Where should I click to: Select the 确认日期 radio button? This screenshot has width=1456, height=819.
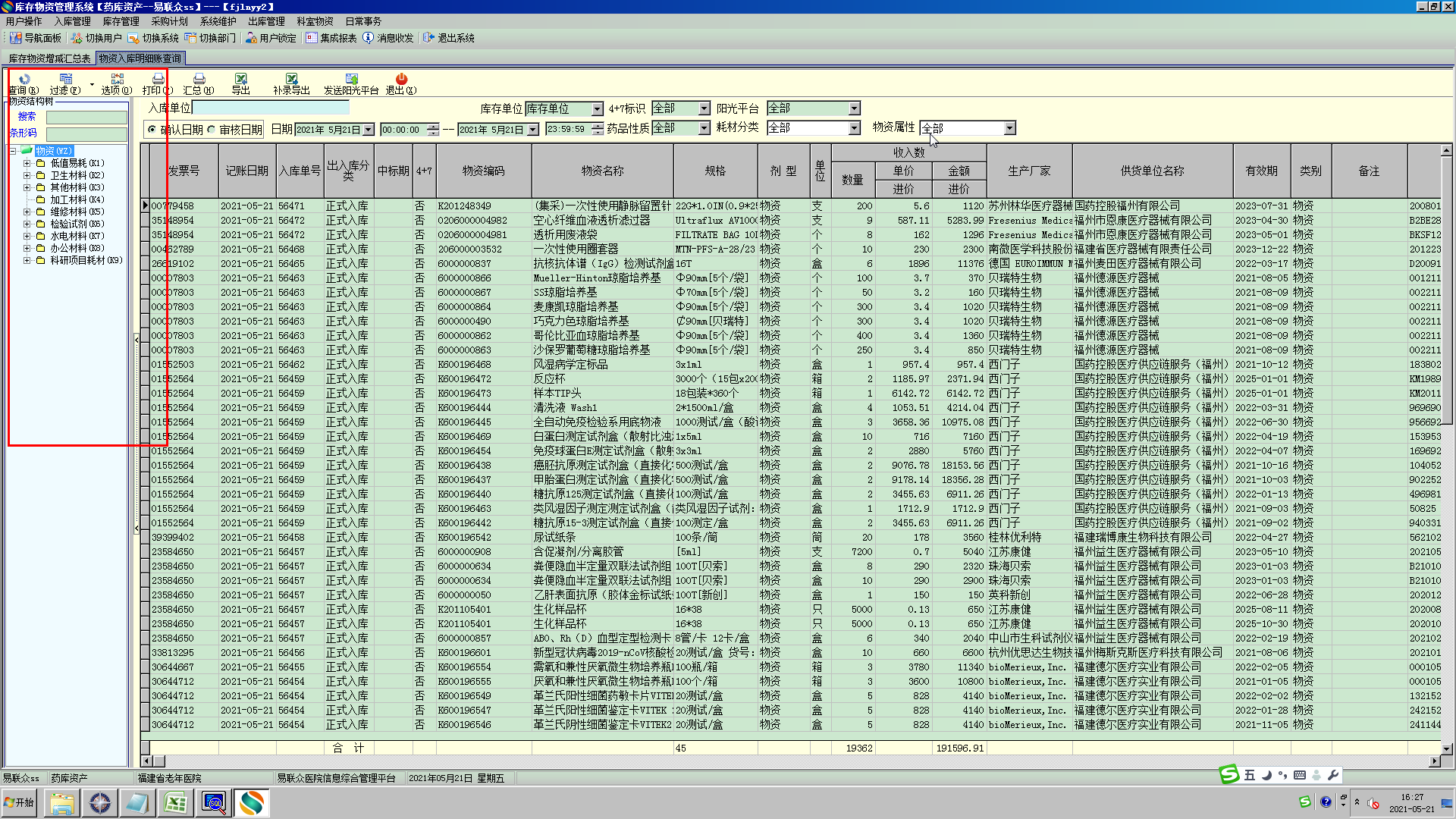152,130
